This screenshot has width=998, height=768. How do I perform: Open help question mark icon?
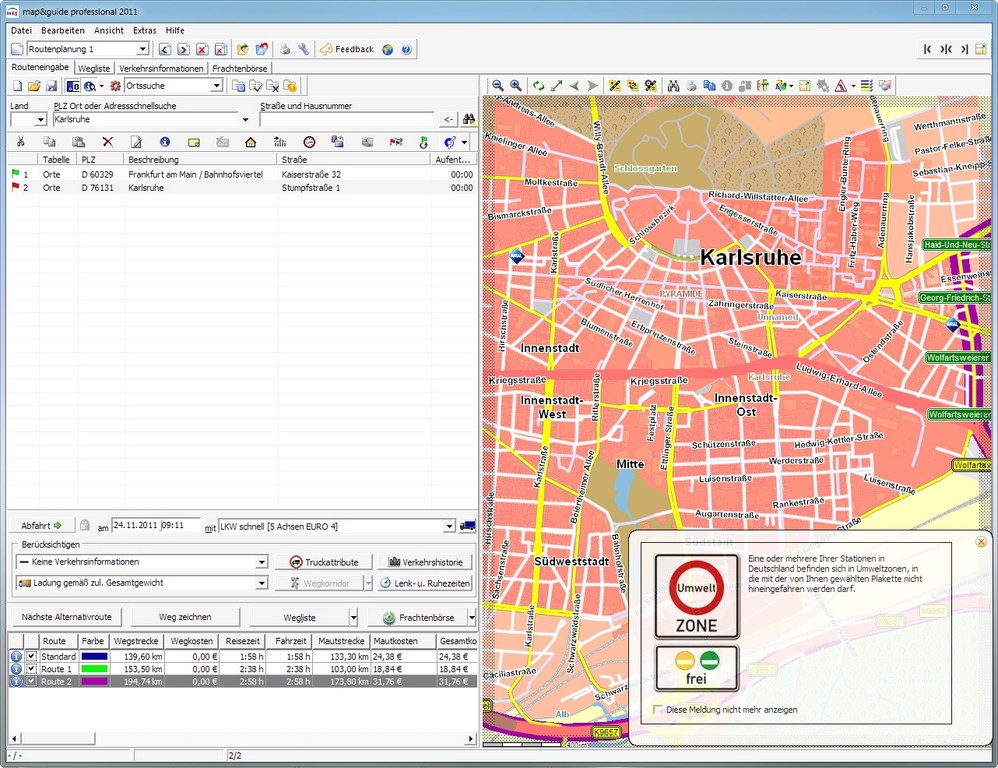pyautogui.click(x=407, y=49)
